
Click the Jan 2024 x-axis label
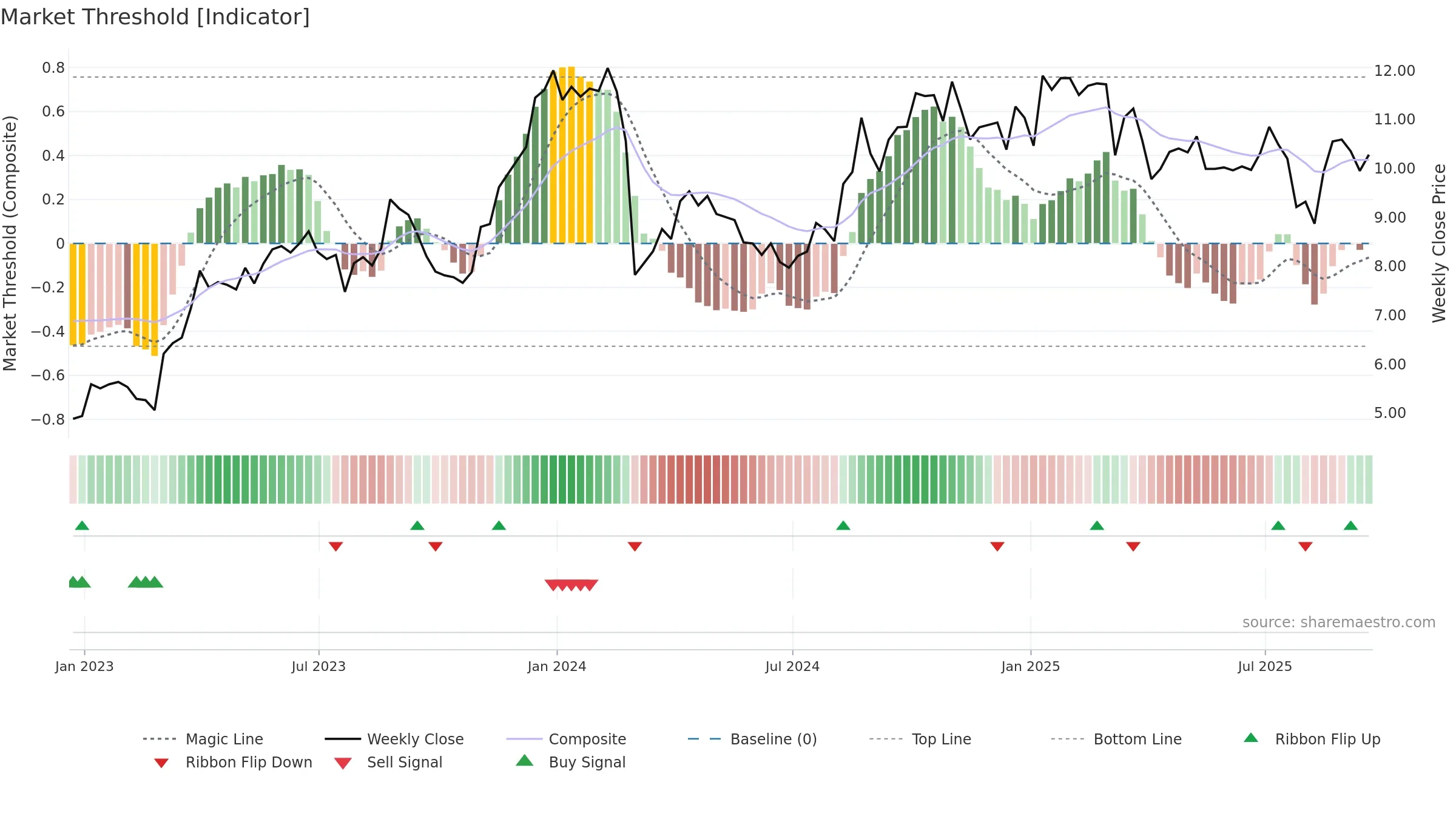click(x=557, y=667)
